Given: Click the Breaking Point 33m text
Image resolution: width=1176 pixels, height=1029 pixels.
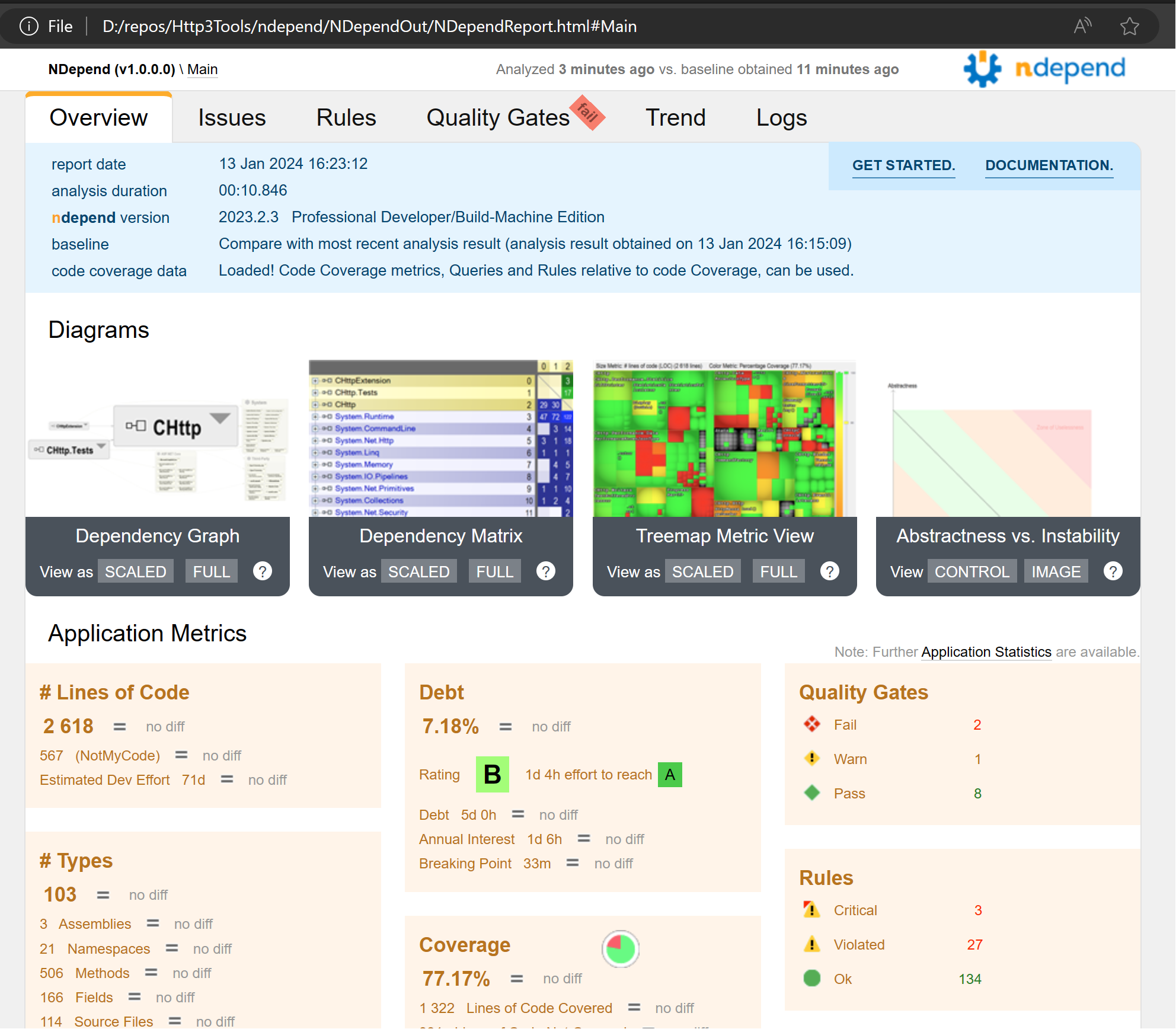Looking at the screenshot, I should coord(485,864).
